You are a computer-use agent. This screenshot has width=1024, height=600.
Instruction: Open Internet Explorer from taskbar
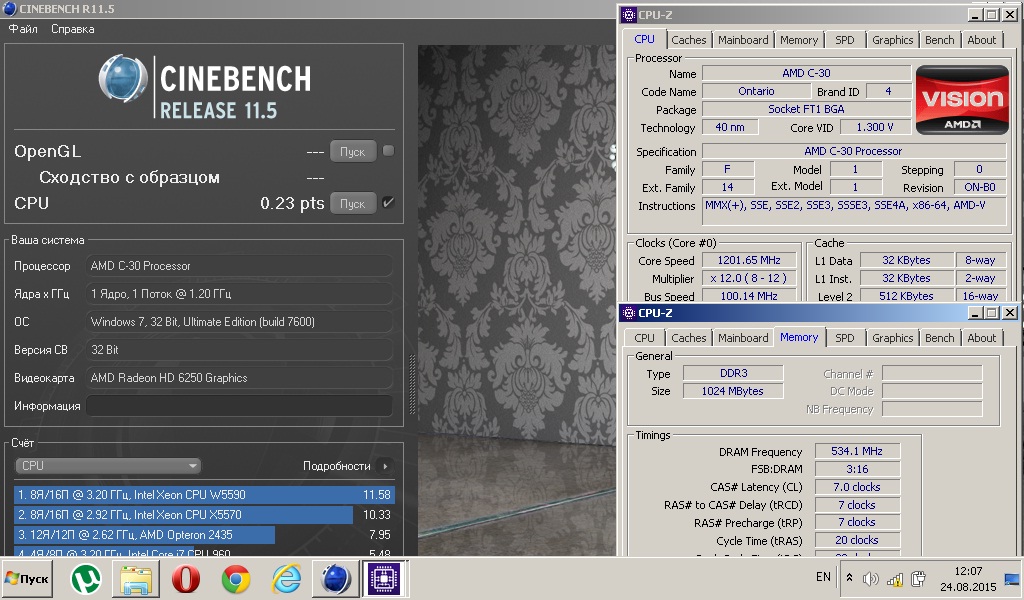pyautogui.click(x=287, y=578)
